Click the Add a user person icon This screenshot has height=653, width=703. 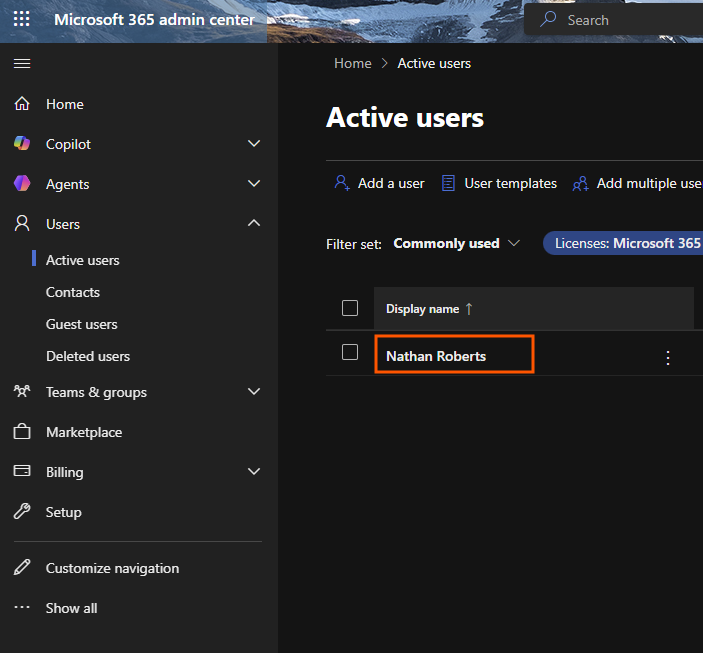(x=342, y=183)
